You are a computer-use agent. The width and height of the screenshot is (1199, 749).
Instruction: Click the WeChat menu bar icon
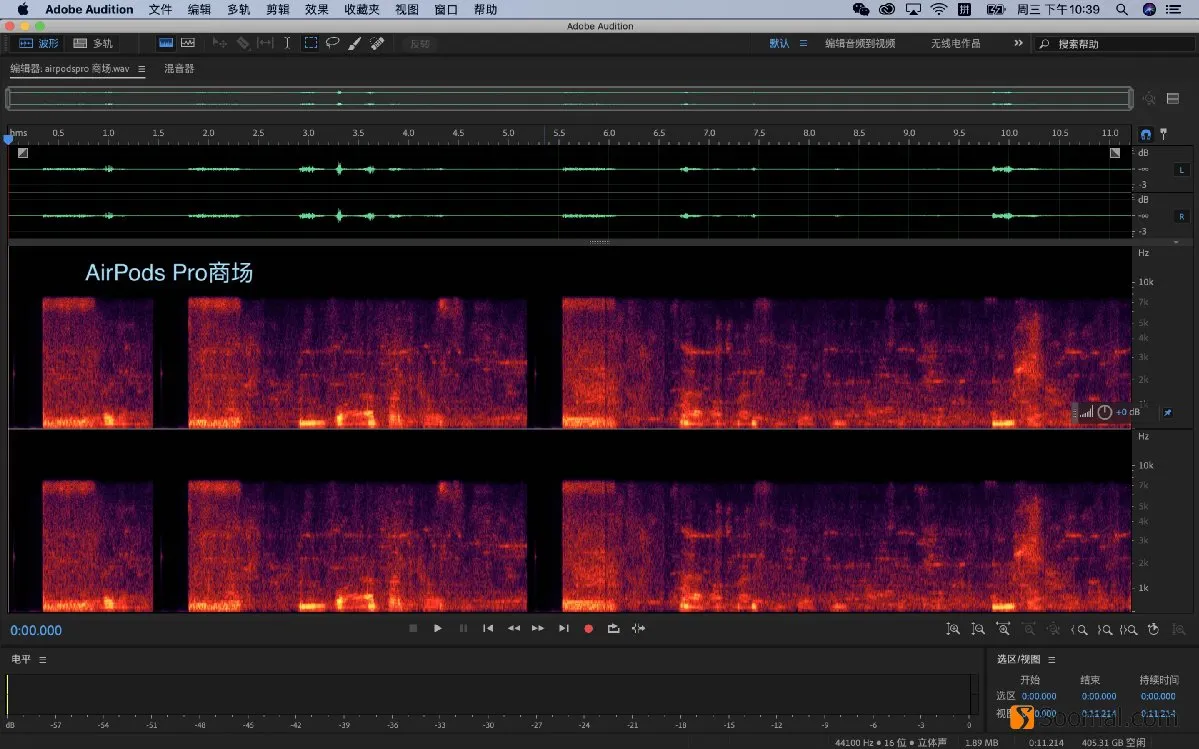point(861,9)
